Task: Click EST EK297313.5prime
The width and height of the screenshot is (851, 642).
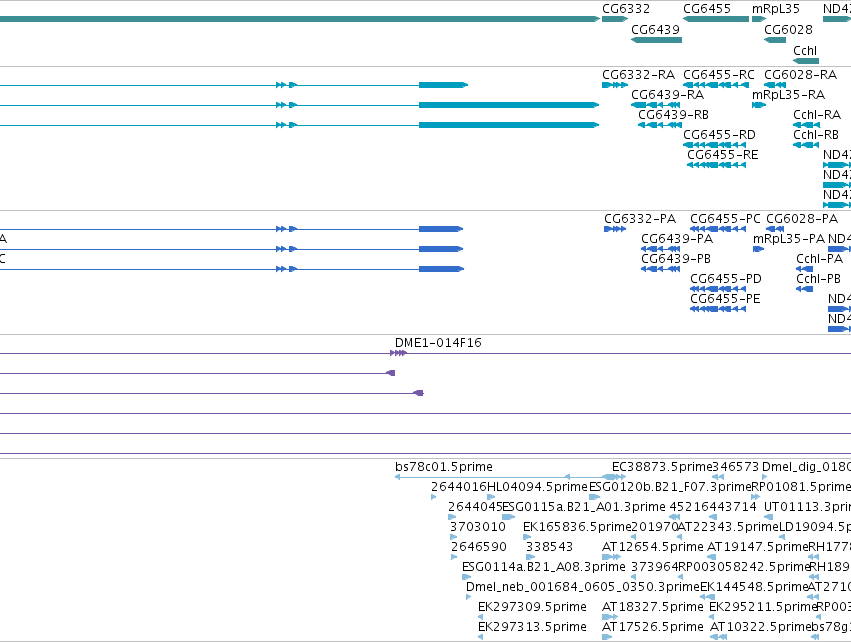Action: [532, 627]
